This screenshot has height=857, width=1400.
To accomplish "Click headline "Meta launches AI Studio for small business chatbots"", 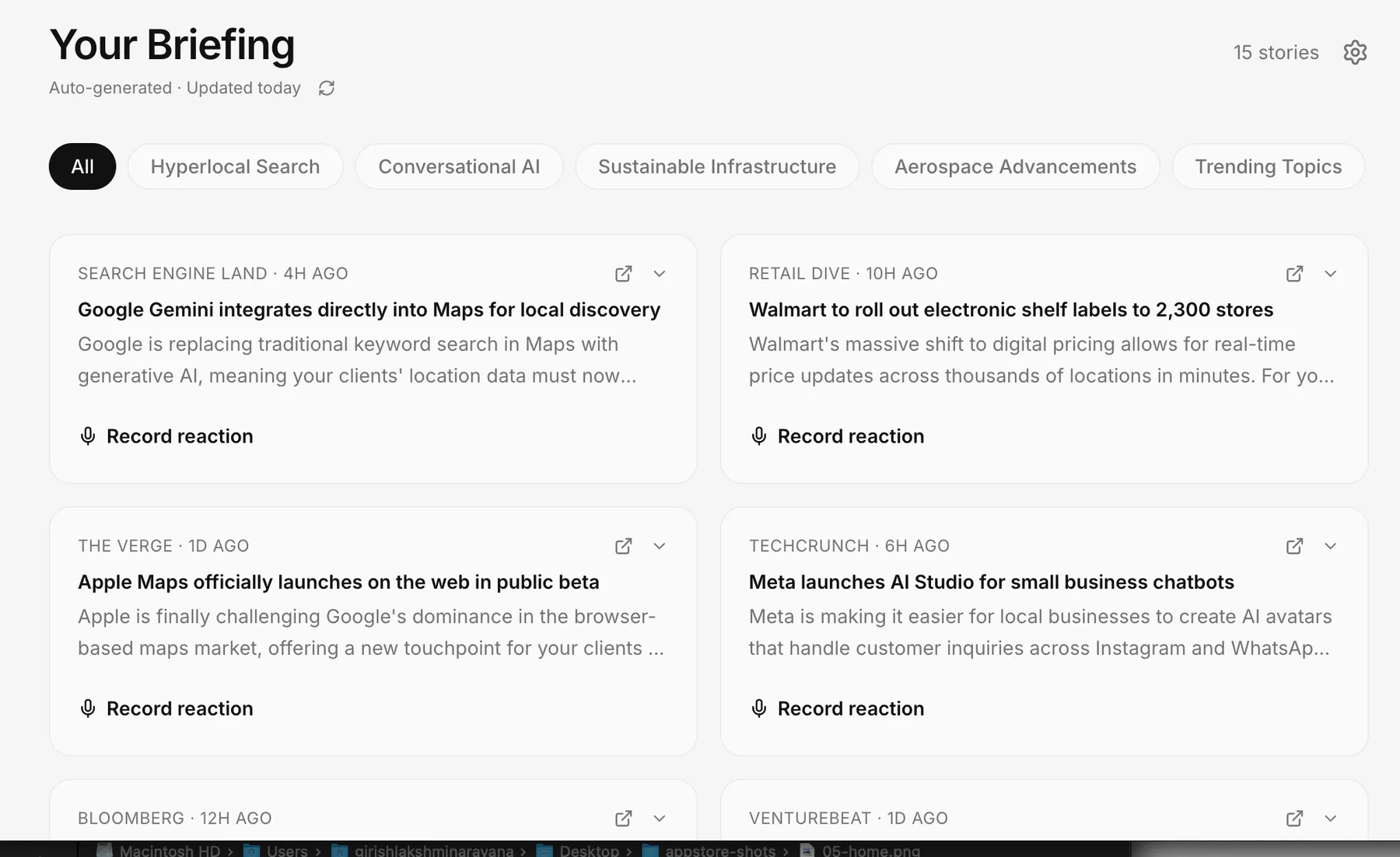I will pos(992,582).
